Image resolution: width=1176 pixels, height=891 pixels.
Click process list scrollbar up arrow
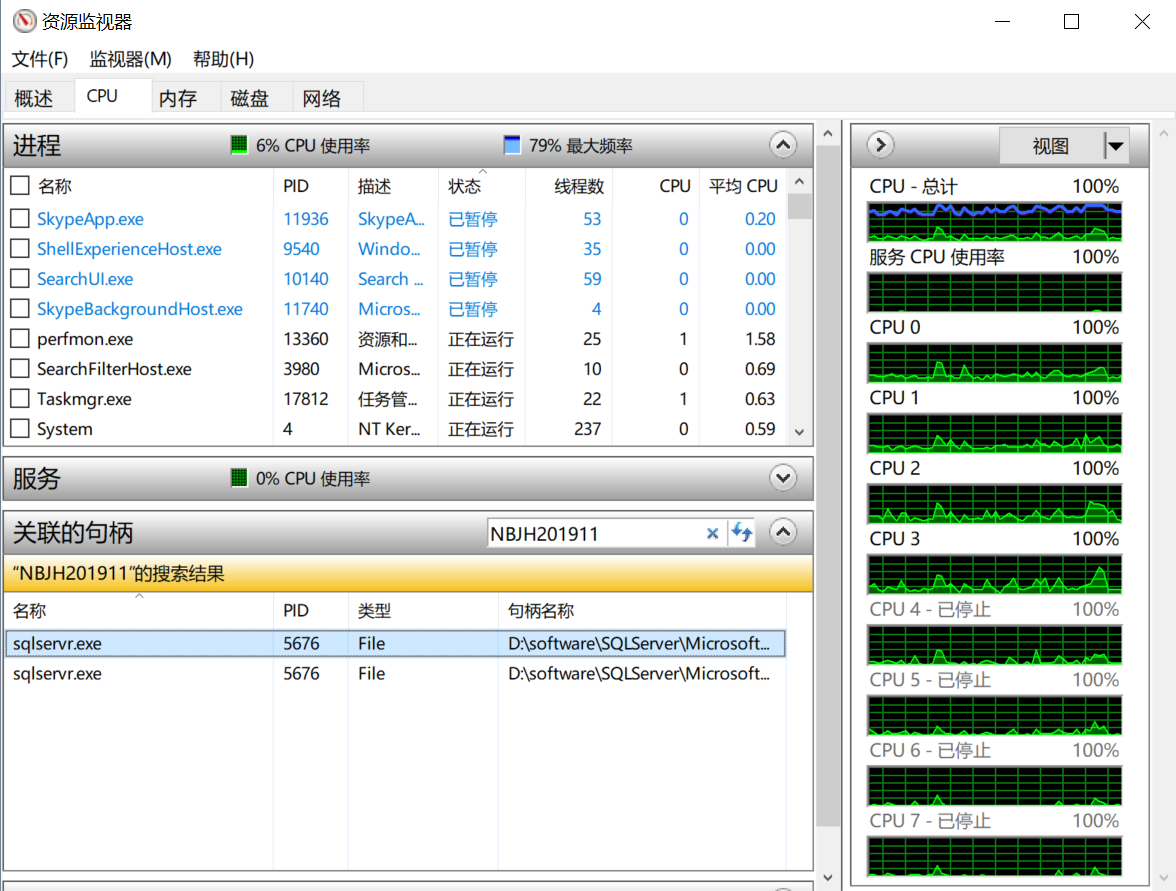[x=800, y=182]
